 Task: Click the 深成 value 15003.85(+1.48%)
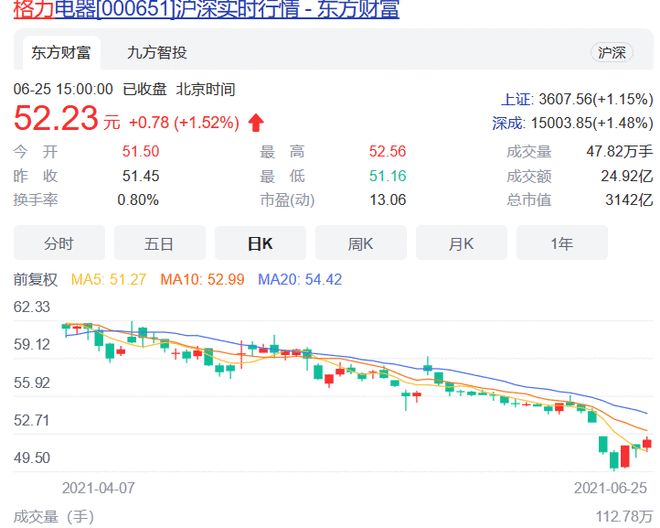(x=592, y=123)
